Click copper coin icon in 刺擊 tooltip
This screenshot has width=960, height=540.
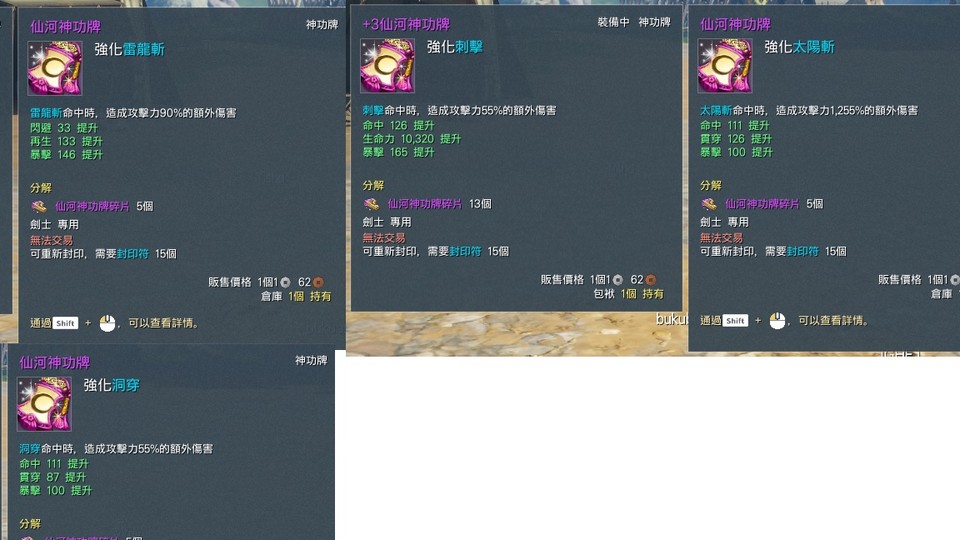click(x=651, y=280)
